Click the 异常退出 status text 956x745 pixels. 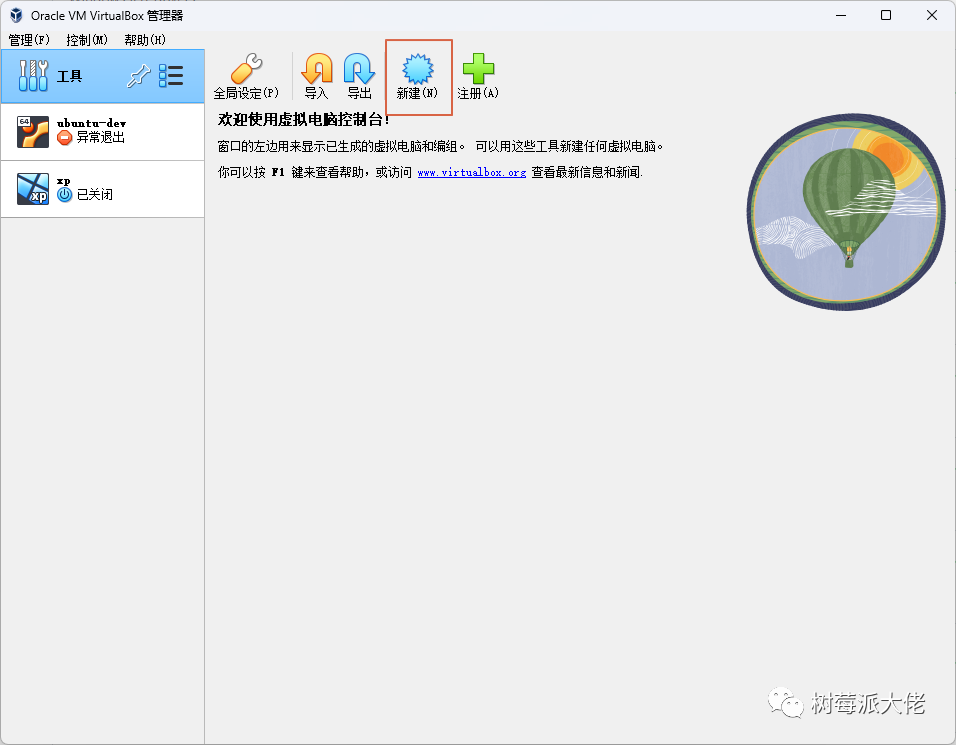point(101,138)
